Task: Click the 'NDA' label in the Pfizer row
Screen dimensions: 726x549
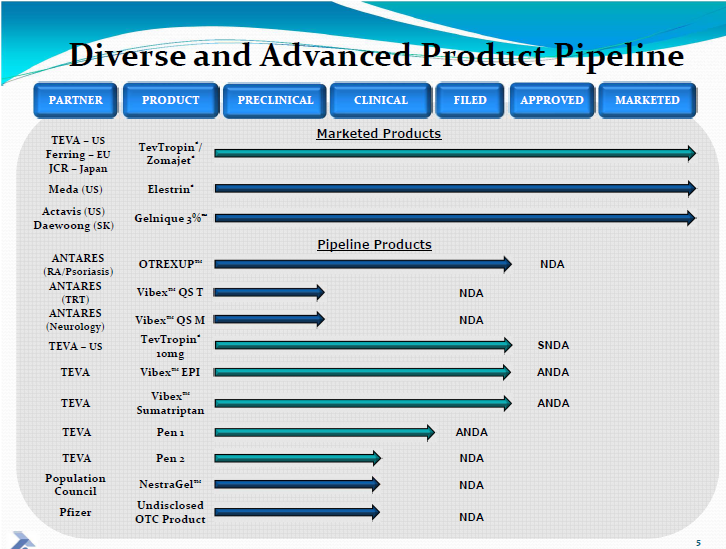Action: [471, 517]
